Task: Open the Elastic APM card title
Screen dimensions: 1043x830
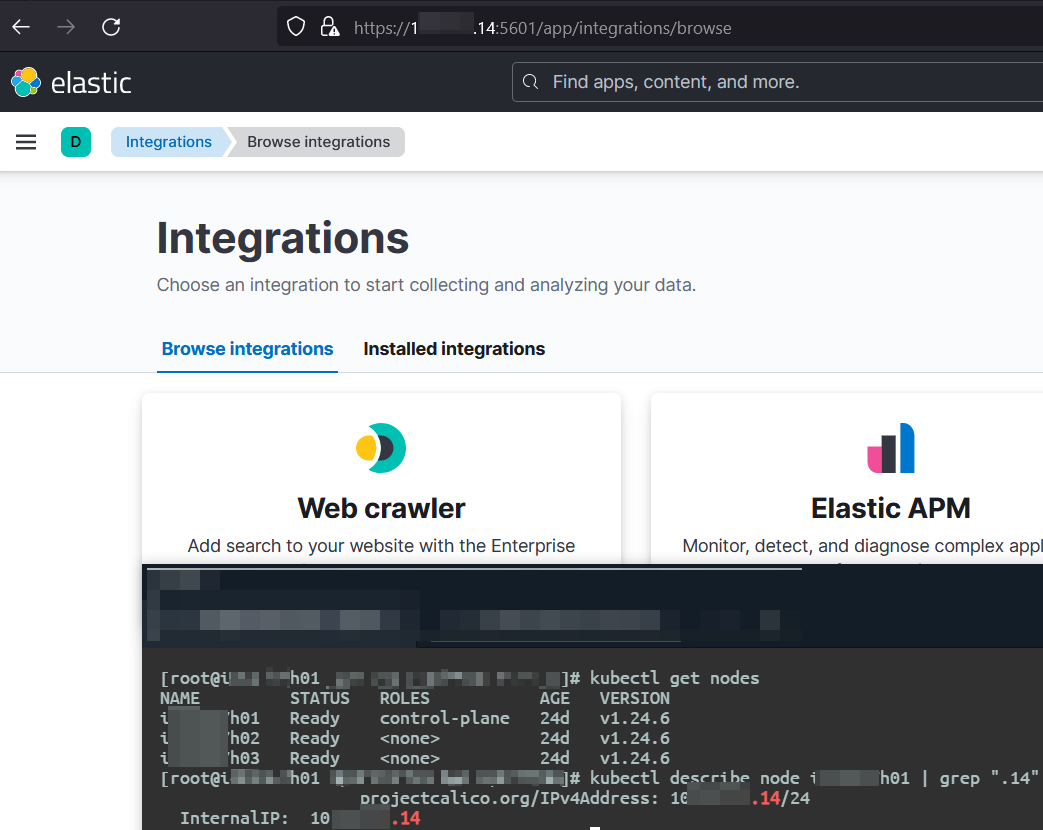Action: point(891,508)
